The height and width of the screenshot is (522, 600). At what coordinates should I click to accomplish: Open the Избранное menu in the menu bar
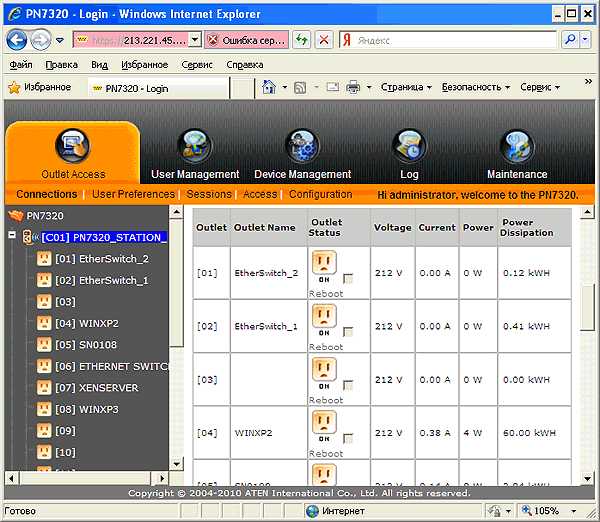(143, 64)
